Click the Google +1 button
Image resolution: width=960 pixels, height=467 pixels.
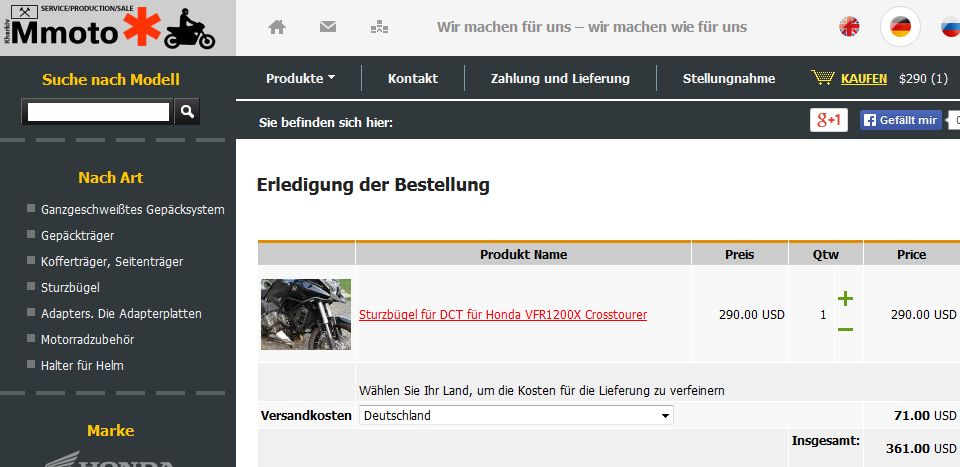(x=828, y=121)
